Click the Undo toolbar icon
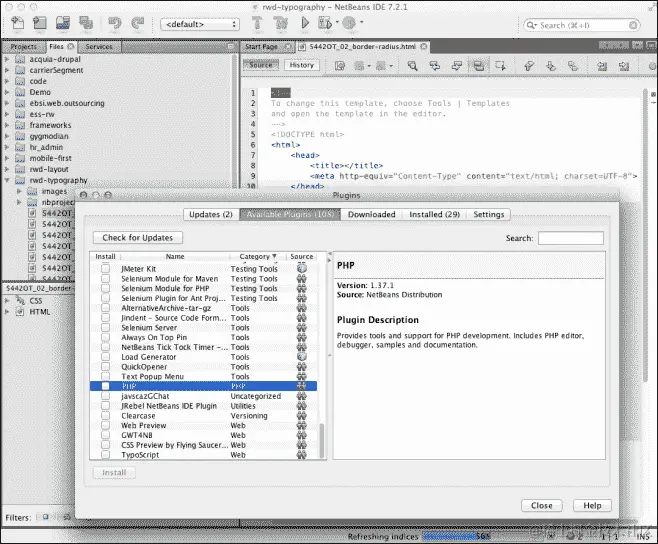Viewport: 658px width, 544px height. point(114,24)
